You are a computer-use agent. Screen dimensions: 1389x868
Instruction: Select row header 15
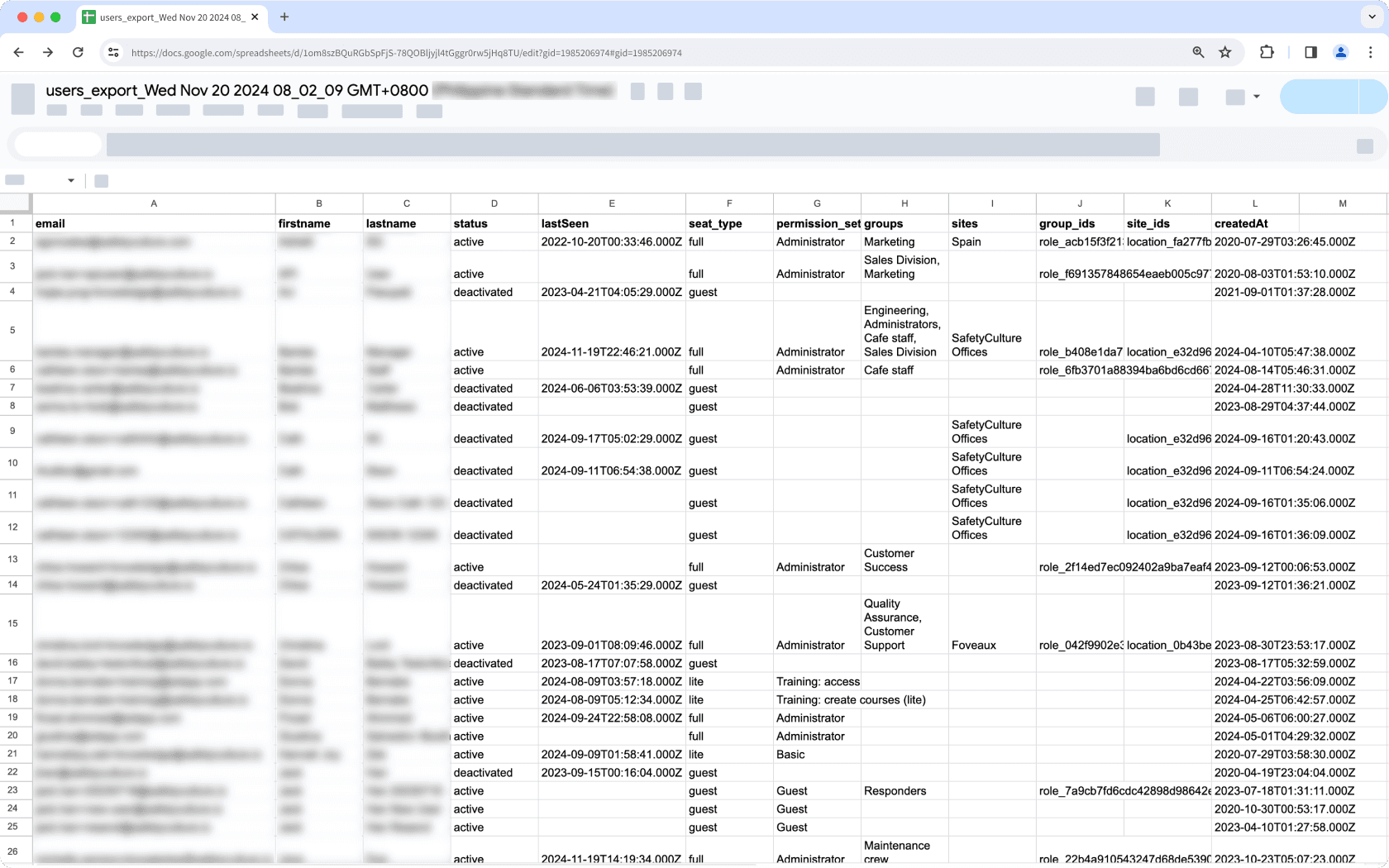[x=14, y=622]
